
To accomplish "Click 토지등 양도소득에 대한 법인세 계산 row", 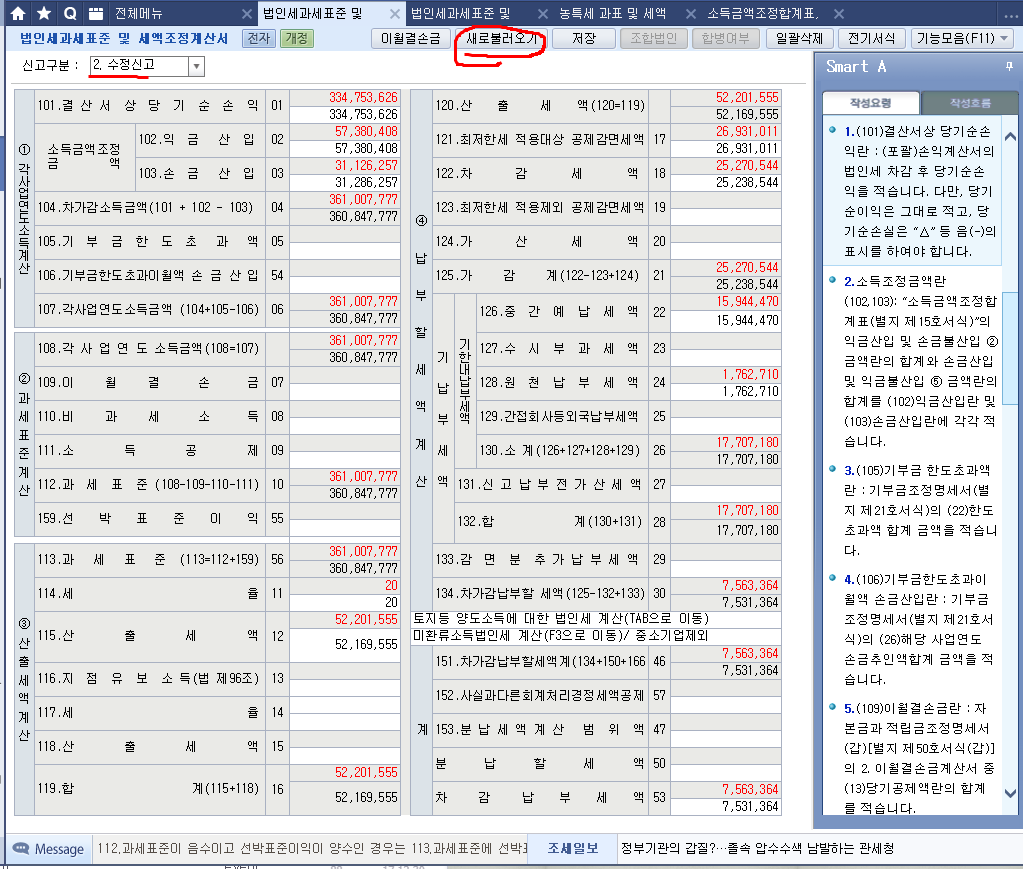I will tap(596, 618).
